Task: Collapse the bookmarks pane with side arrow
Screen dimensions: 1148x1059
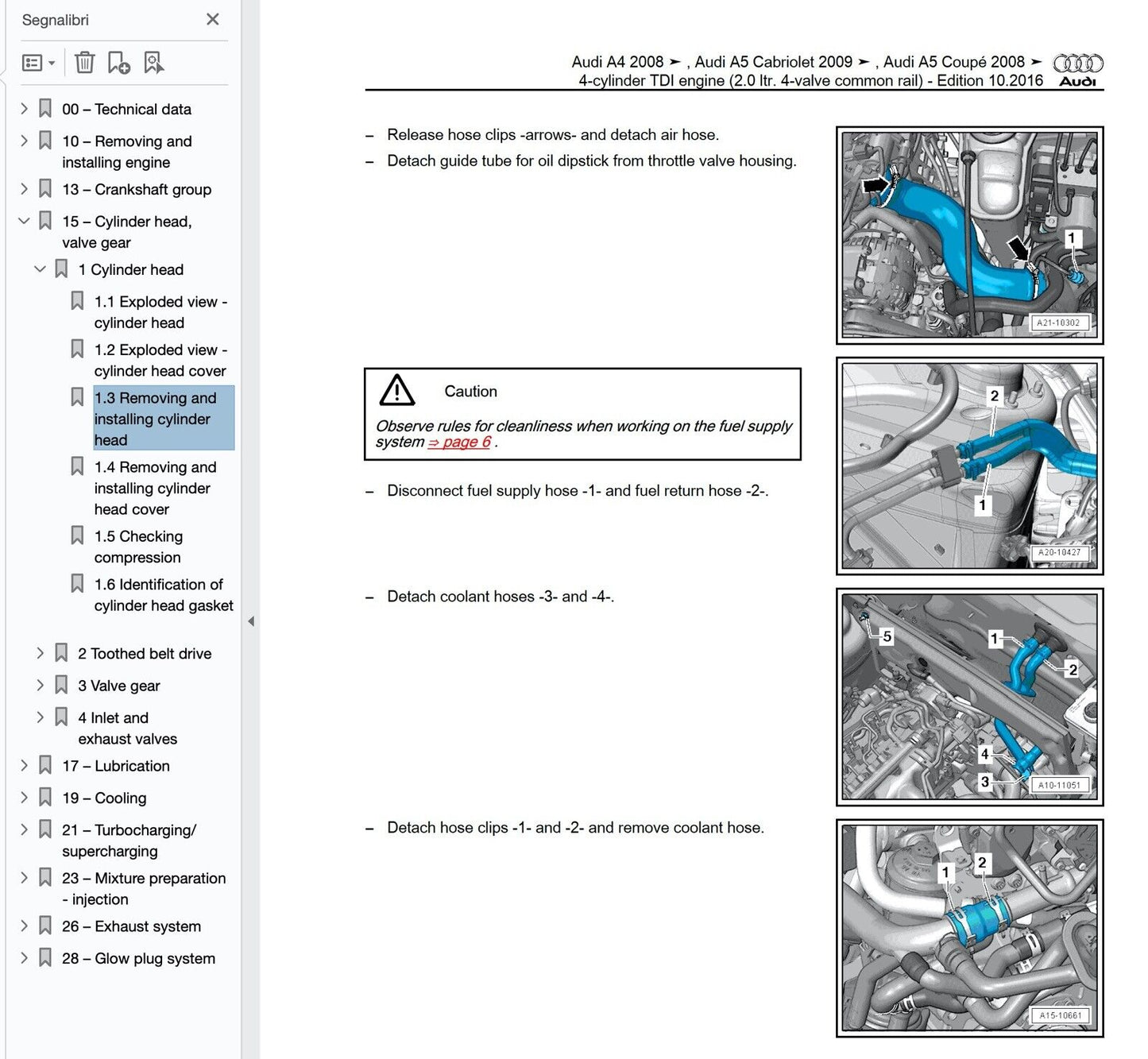Action: [251, 621]
